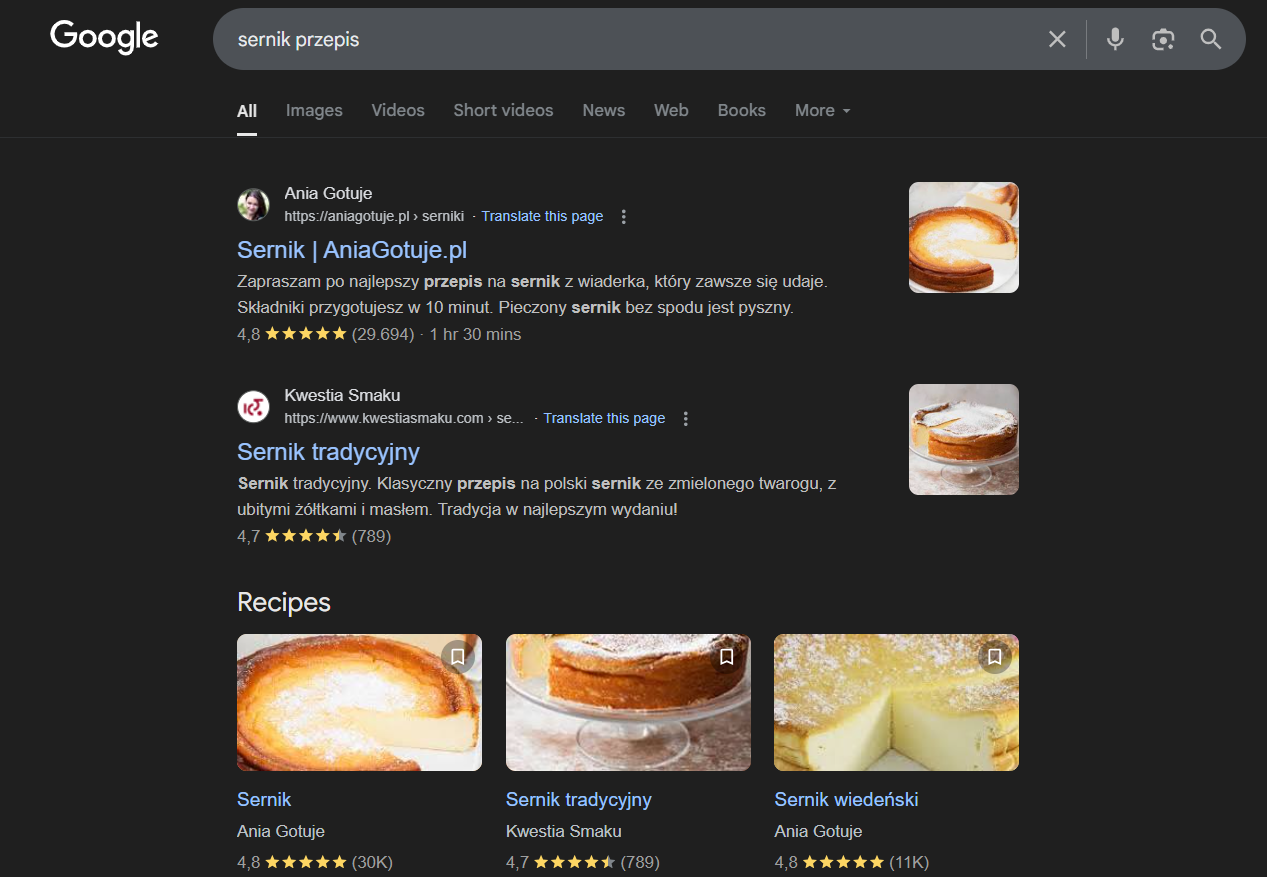Click 'Kwestia Smaku' source name in second result
The height and width of the screenshot is (877, 1267).
click(x=342, y=396)
